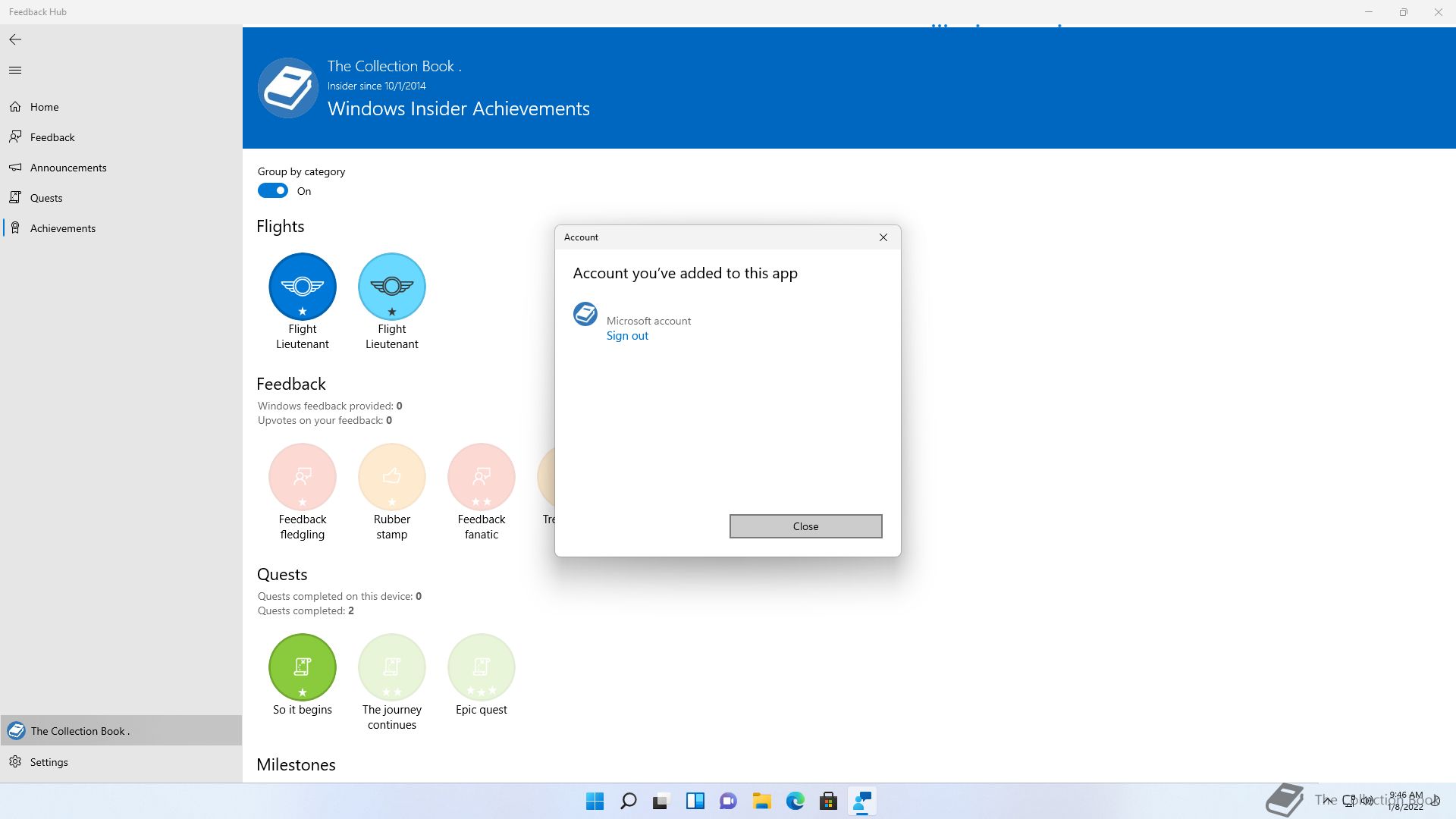This screenshot has width=1456, height=819.
Task: Click the Feedback Hub window title
Action: coord(38,12)
